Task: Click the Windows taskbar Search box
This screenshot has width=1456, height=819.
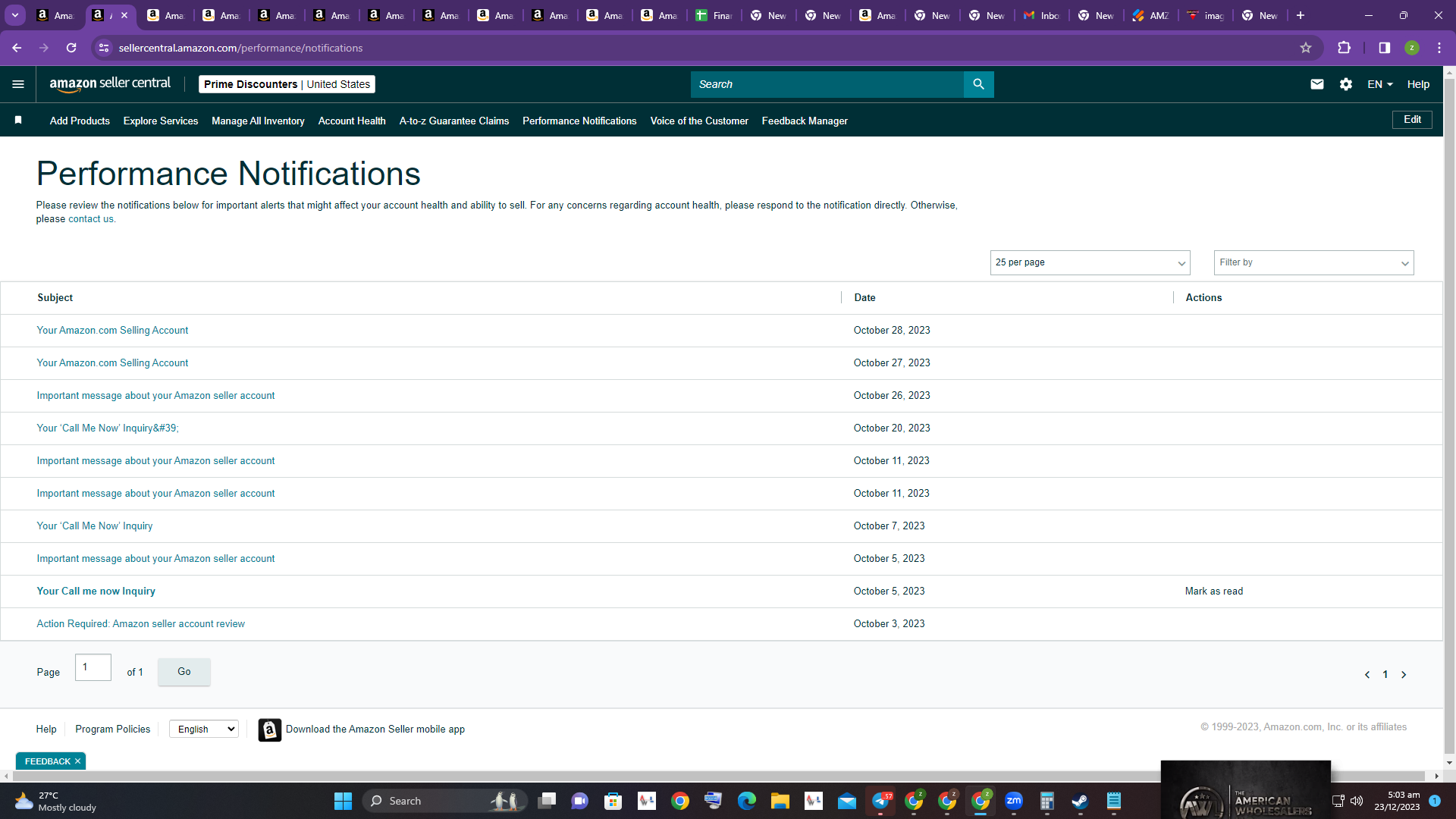Action: (x=444, y=801)
